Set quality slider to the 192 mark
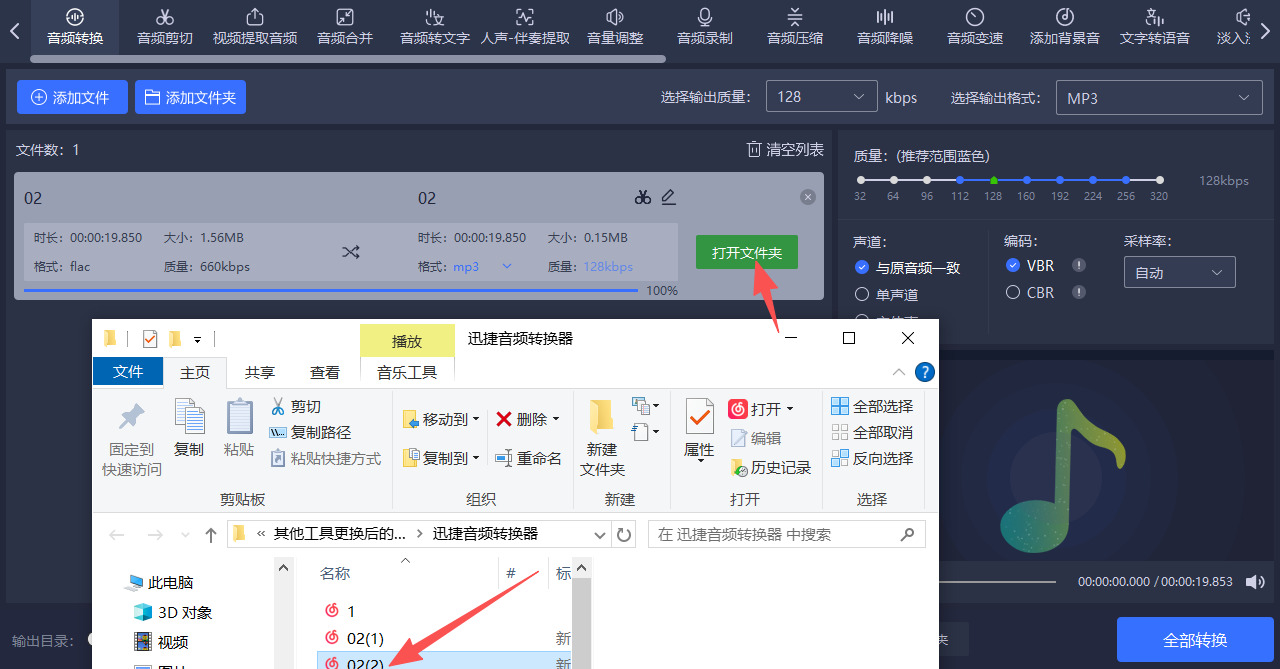 coord(1060,180)
